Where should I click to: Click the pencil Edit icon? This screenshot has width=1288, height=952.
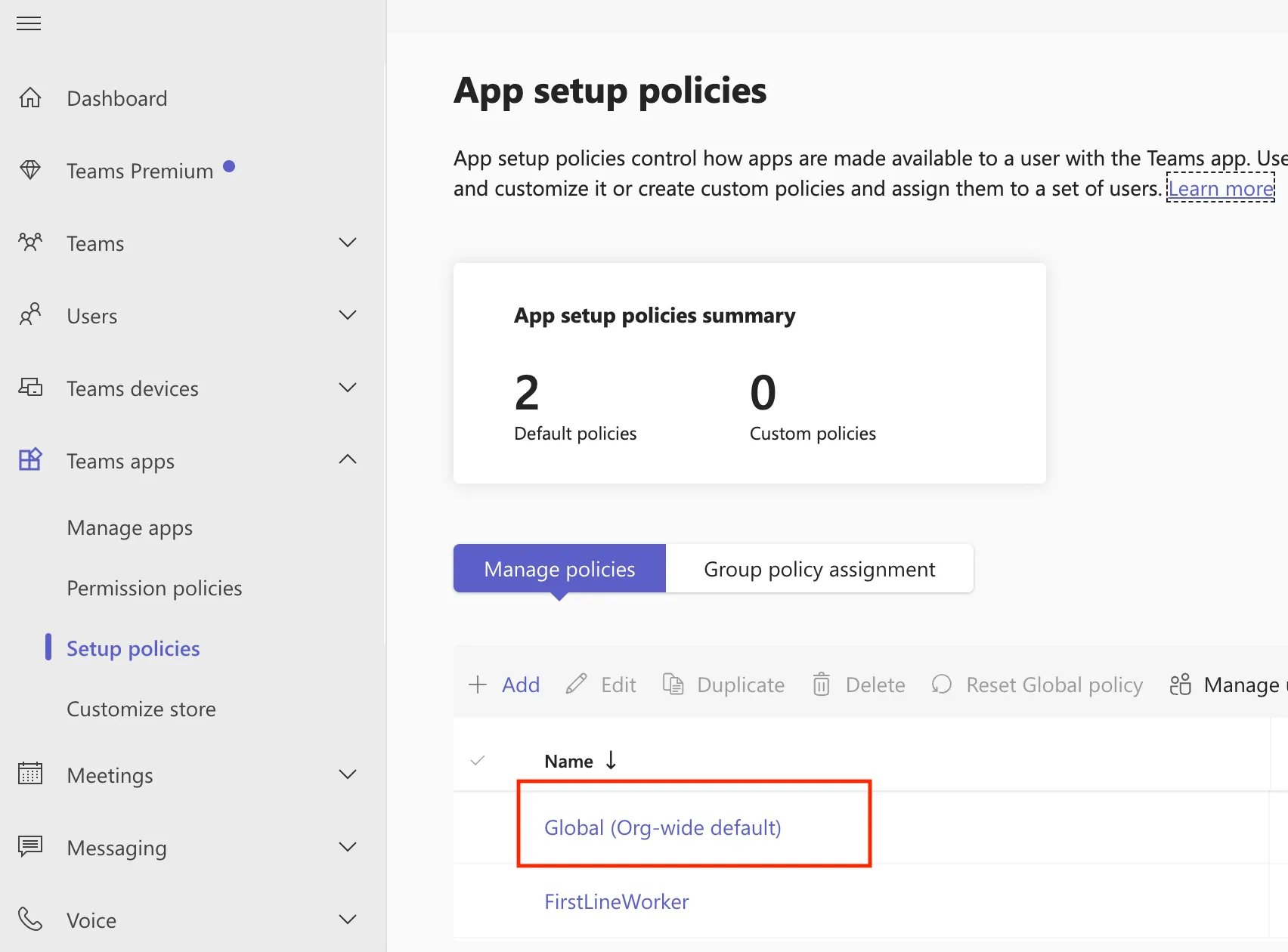coord(576,685)
